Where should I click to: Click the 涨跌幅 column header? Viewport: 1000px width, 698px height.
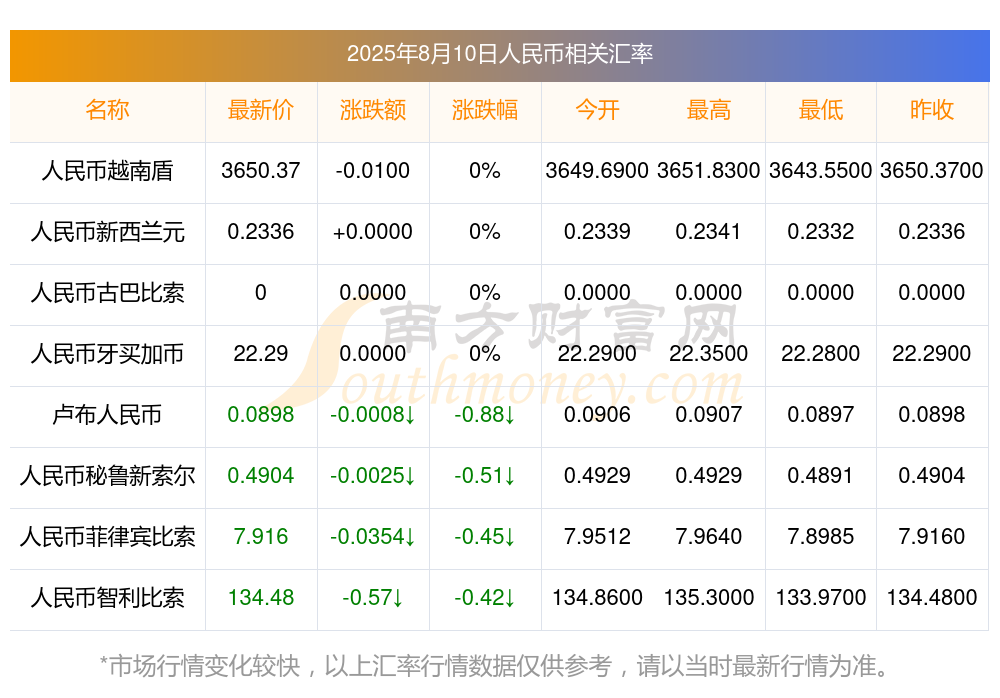(x=485, y=110)
